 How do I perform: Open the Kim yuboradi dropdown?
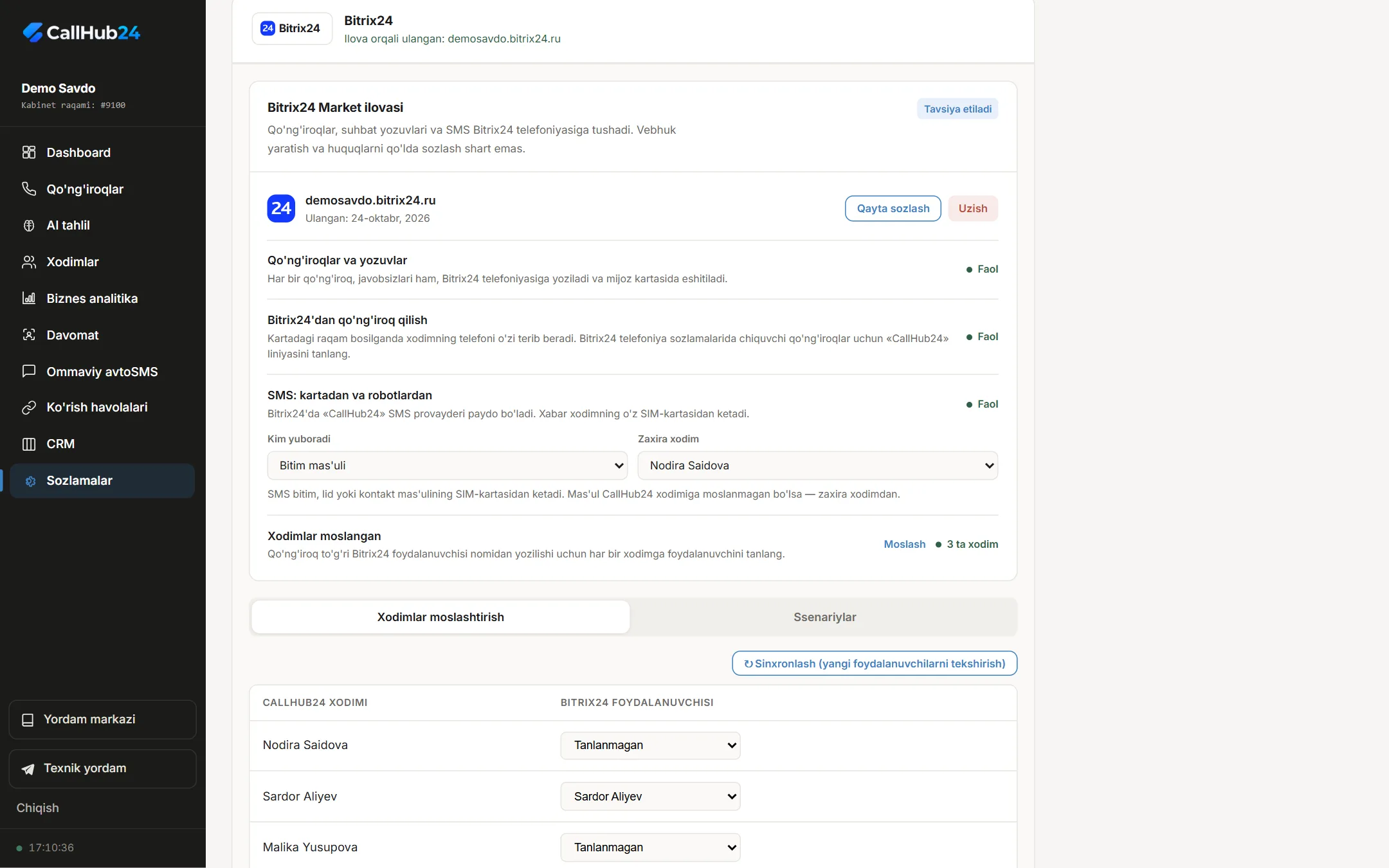pos(448,466)
